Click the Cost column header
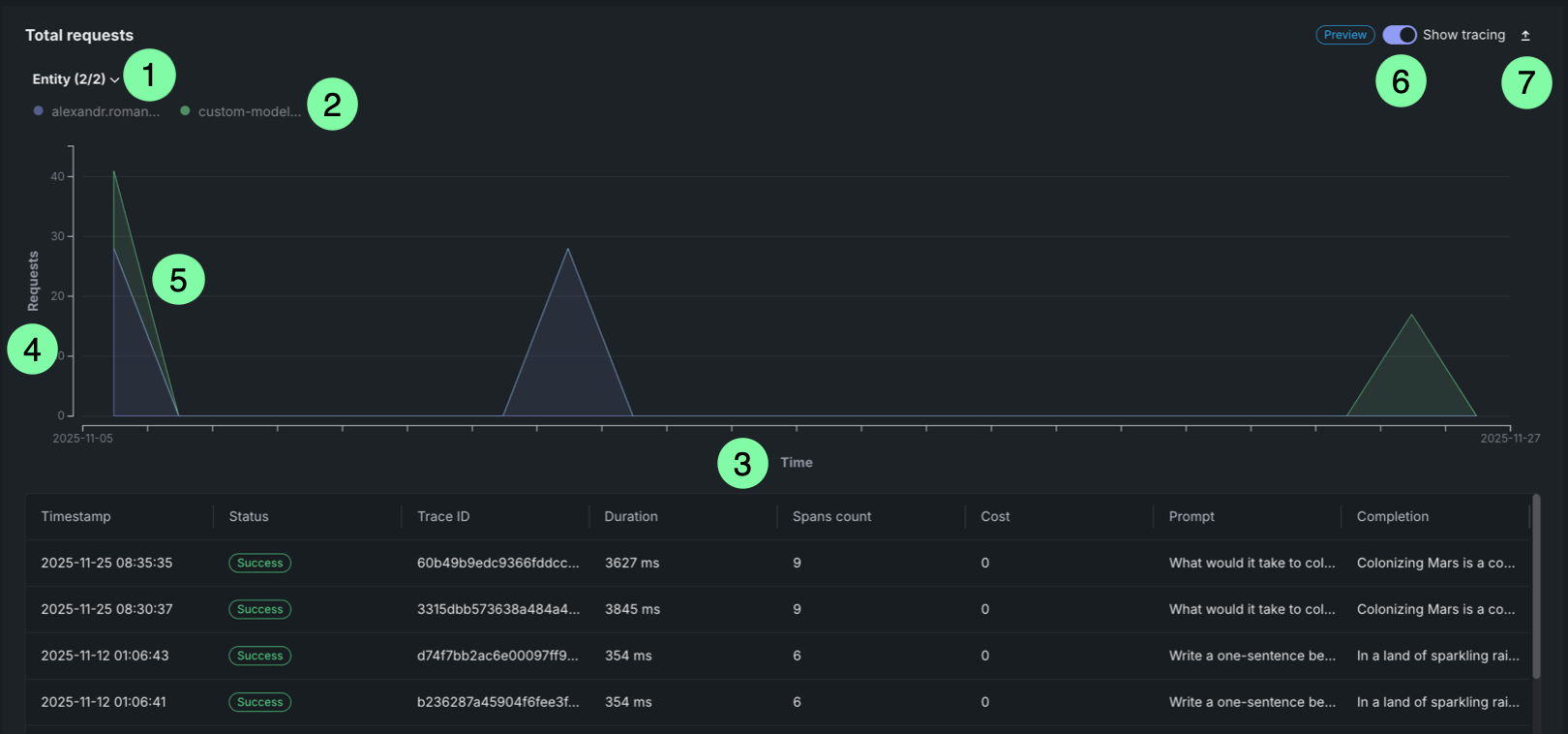Image resolution: width=1568 pixels, height=734 pixels. tap(995, 517)
